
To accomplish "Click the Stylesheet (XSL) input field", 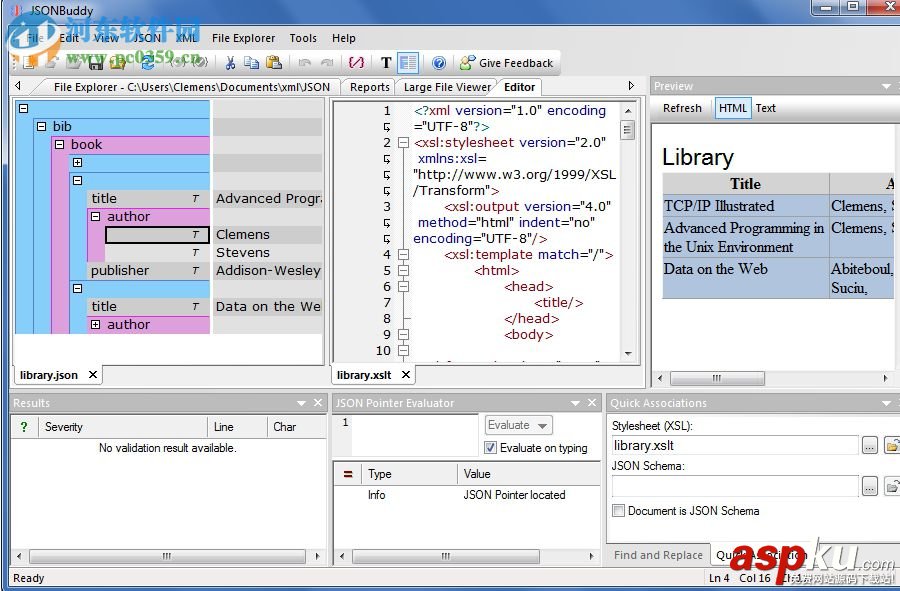I will pyautogui.click(x=735, y=445).
